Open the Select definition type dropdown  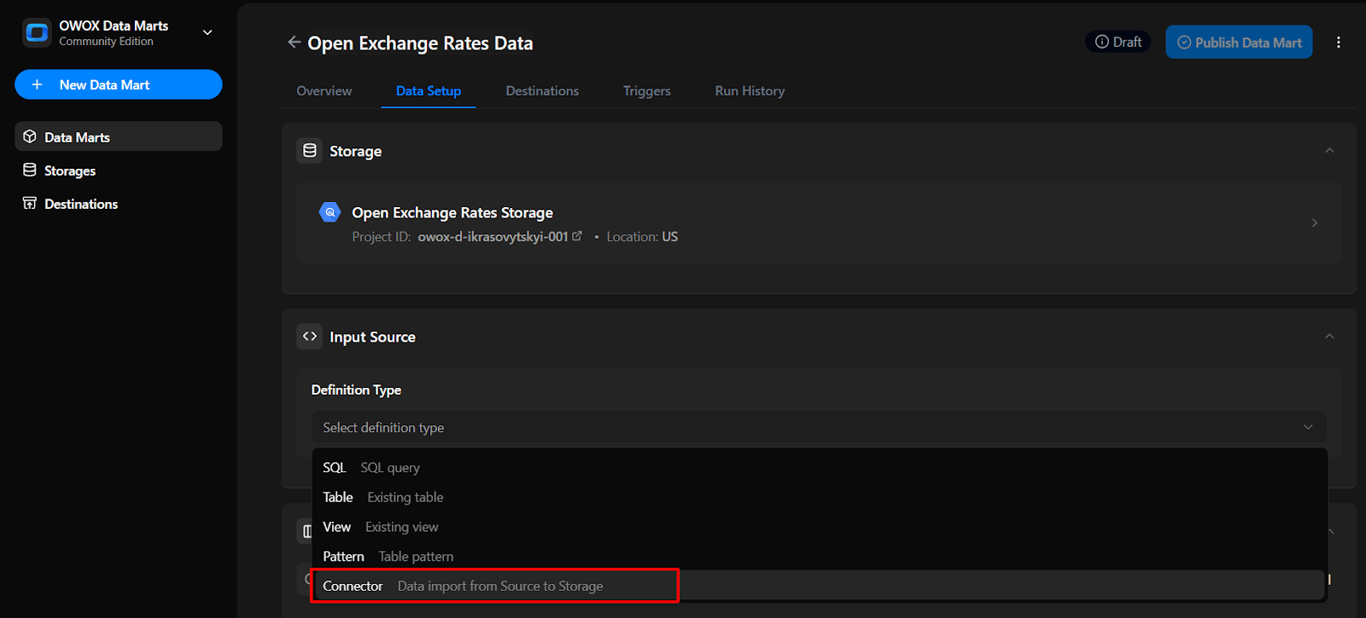819,427
